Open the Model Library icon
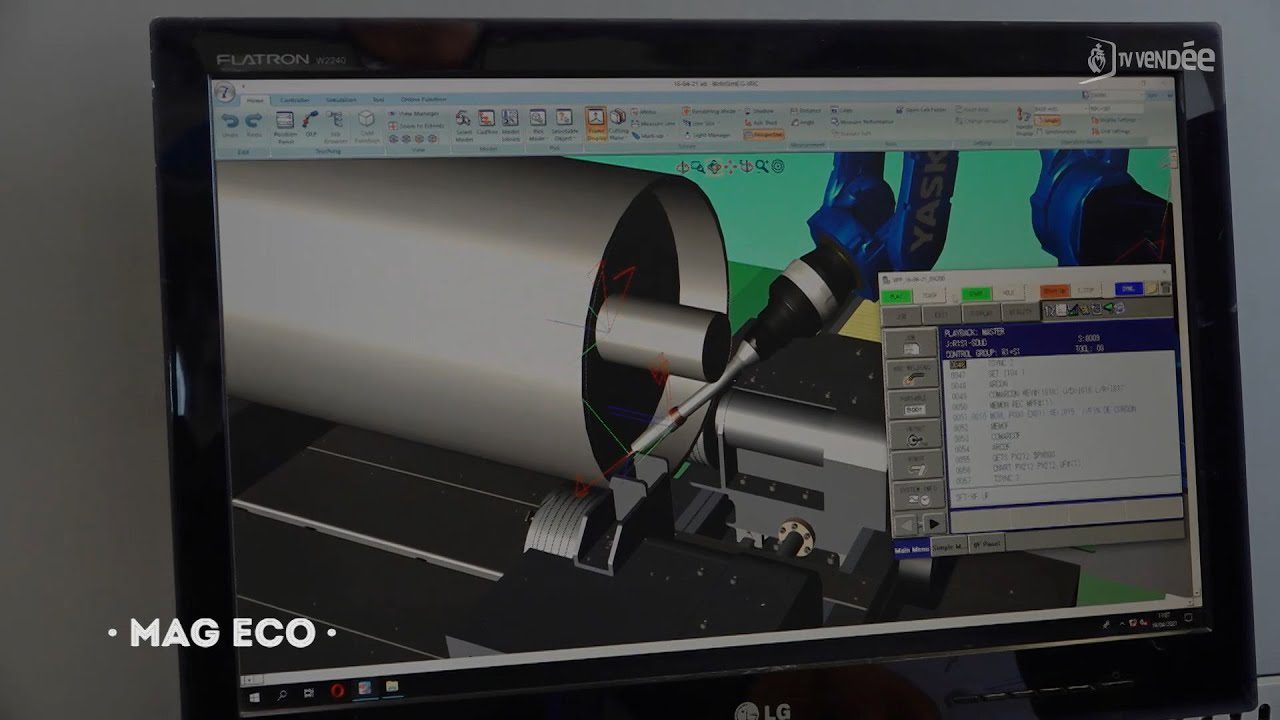The height and width of the screenshot is (720, 1280). point(511,120)
